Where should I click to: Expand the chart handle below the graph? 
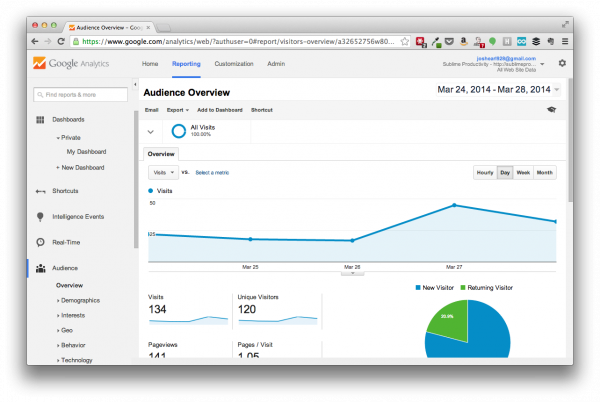(352, 273)
